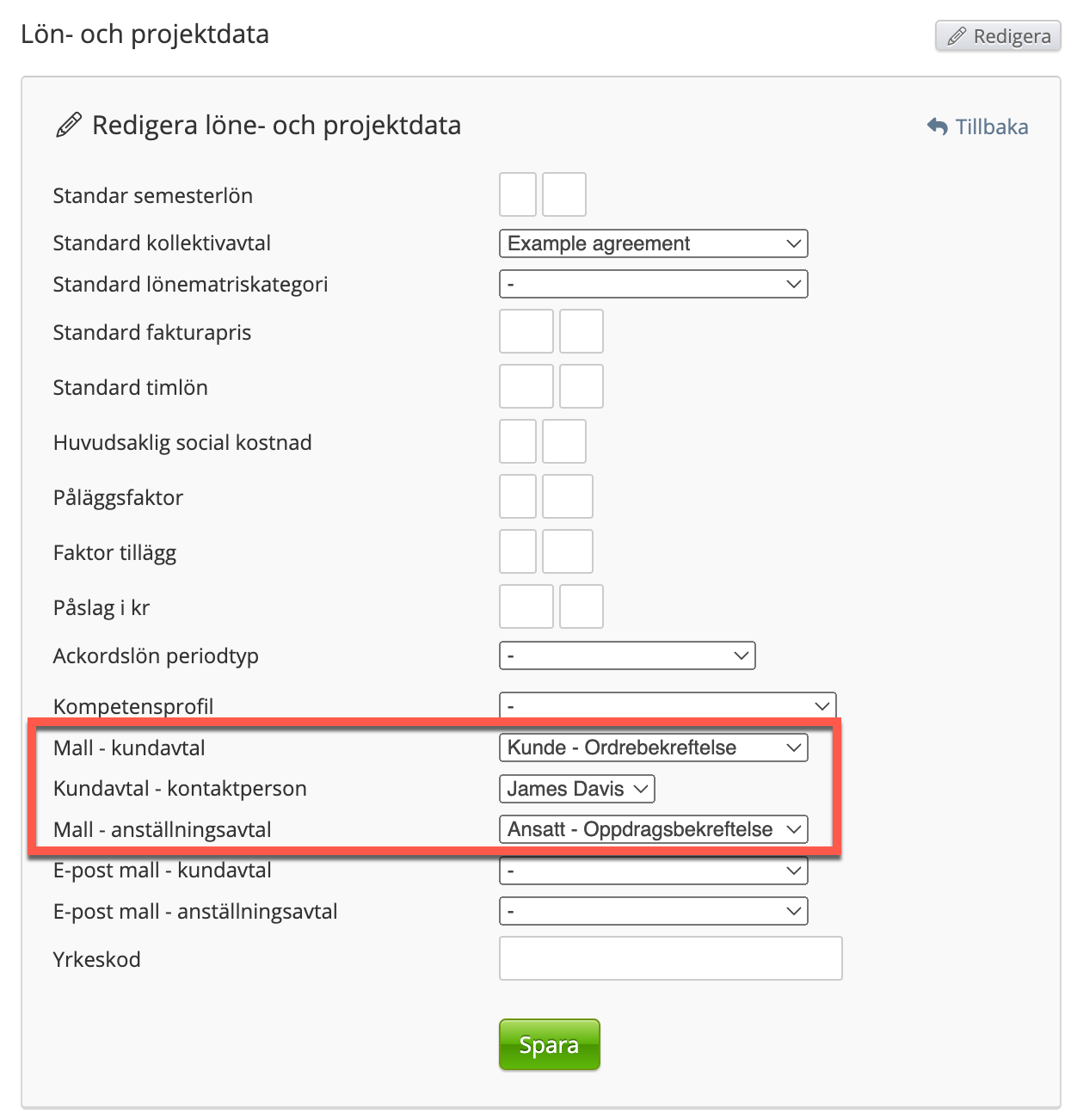Open the Mall - anställningsavtal dropdown
The width and height of the screenshot is (1077, 1120).
(653, 829)
